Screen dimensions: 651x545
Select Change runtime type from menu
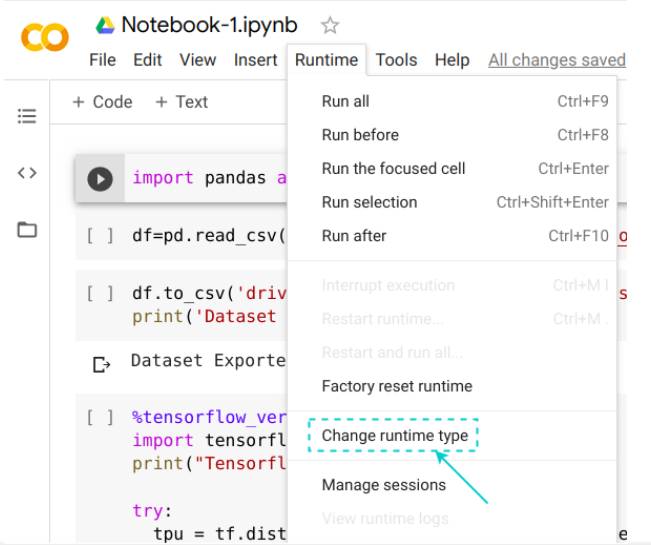(394, 436)
